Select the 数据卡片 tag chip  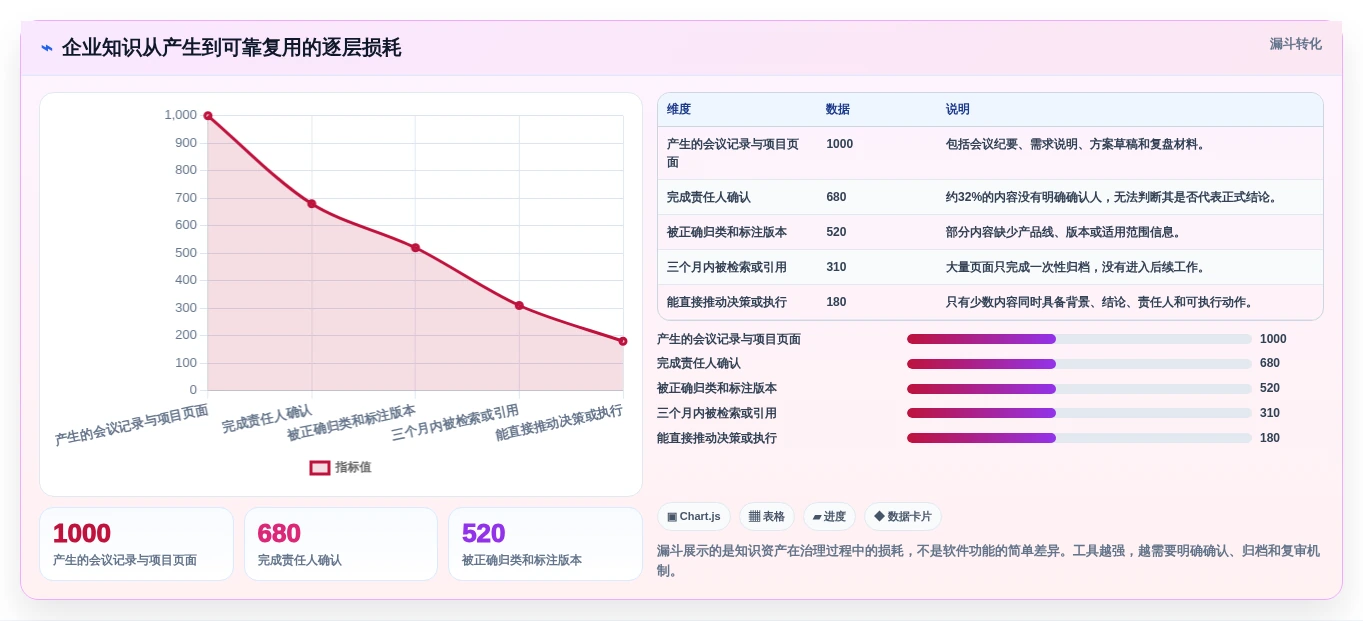(x=903, y=516)
